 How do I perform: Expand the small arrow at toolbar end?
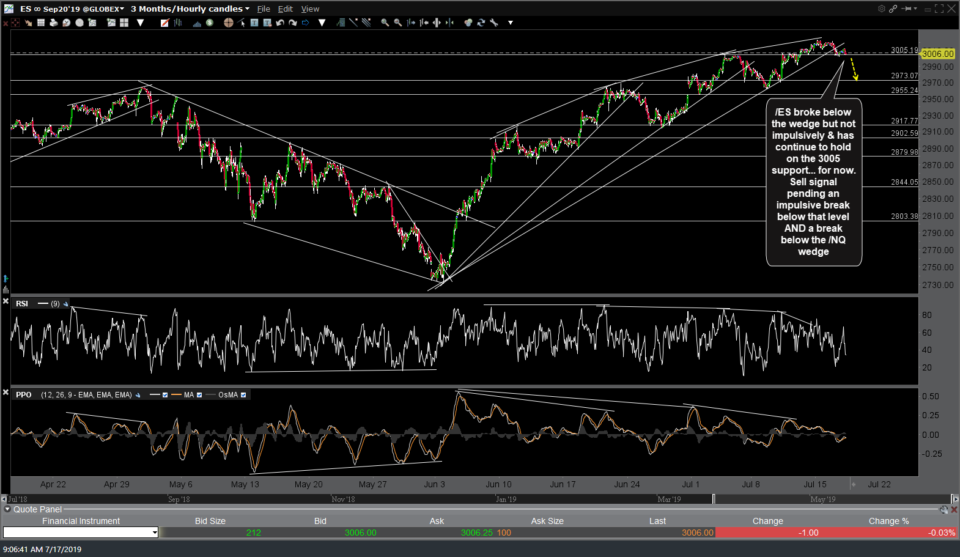511,23
